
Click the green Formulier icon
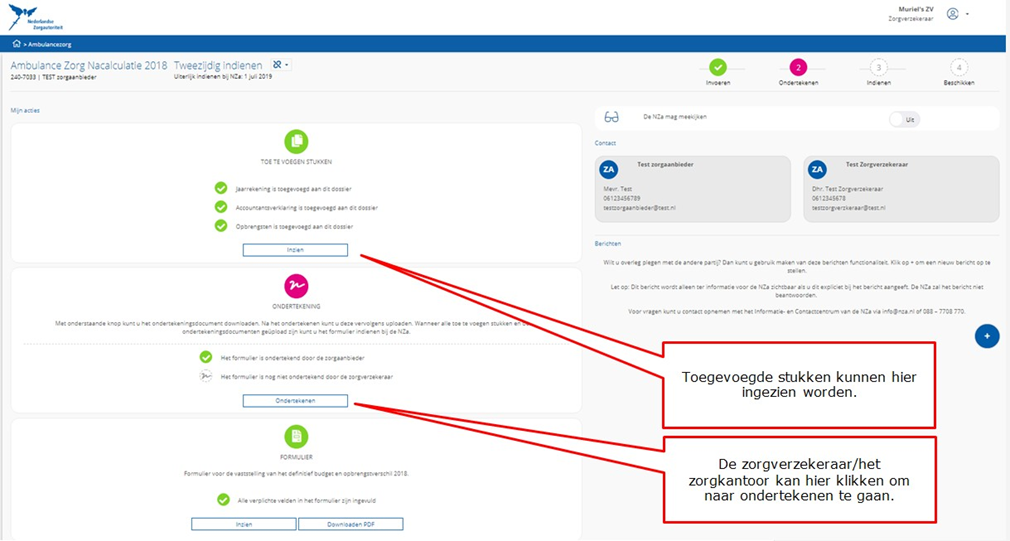[296, 436]
